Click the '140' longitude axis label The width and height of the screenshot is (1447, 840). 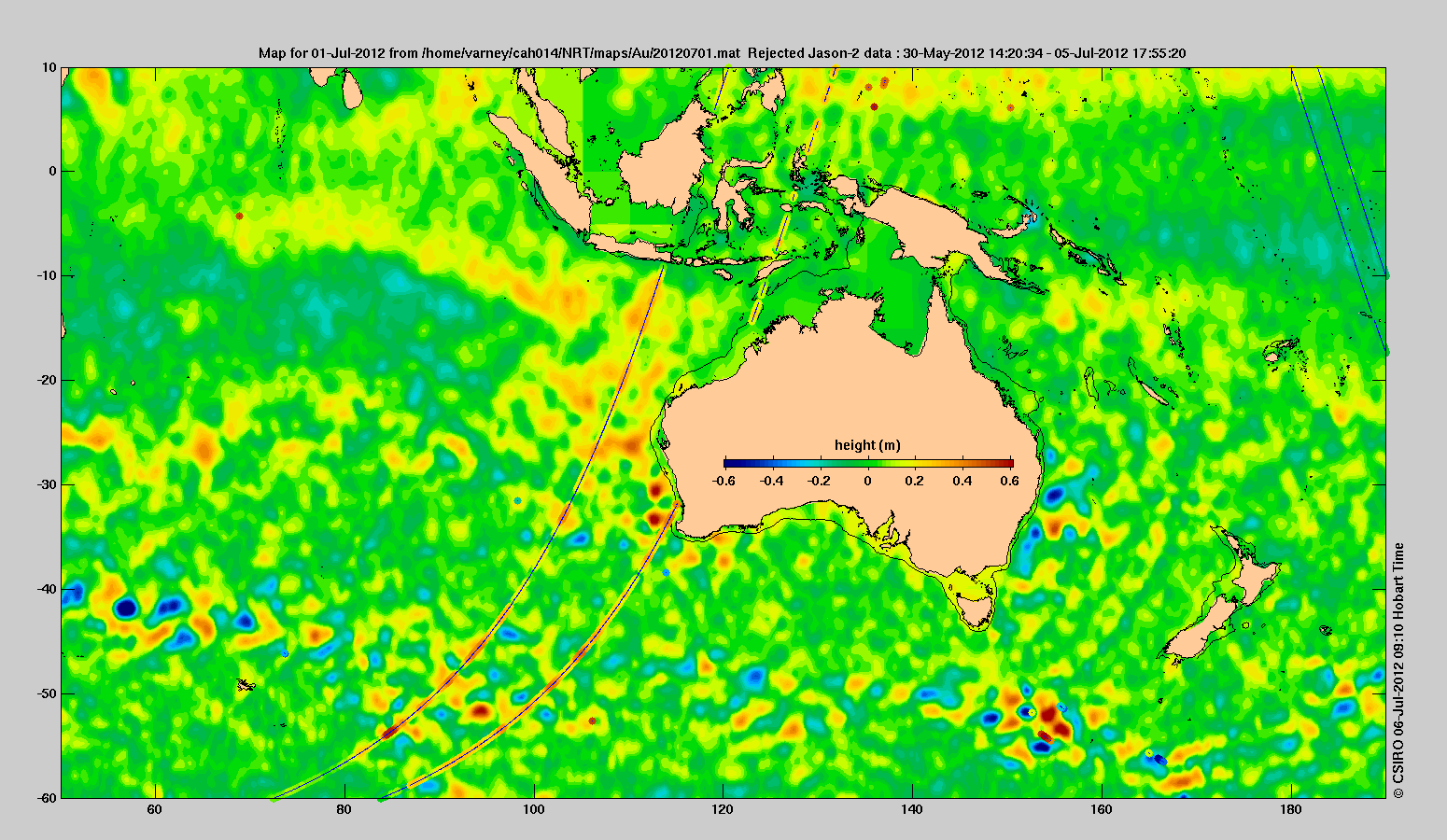tap(912, 810)
